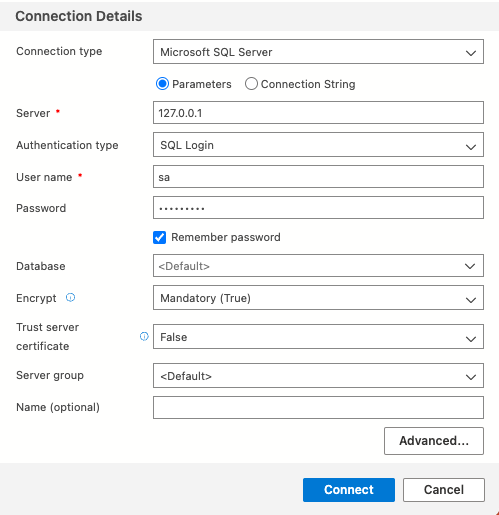
Task: Click the Trust server certificate label
Action: [47, 337]
